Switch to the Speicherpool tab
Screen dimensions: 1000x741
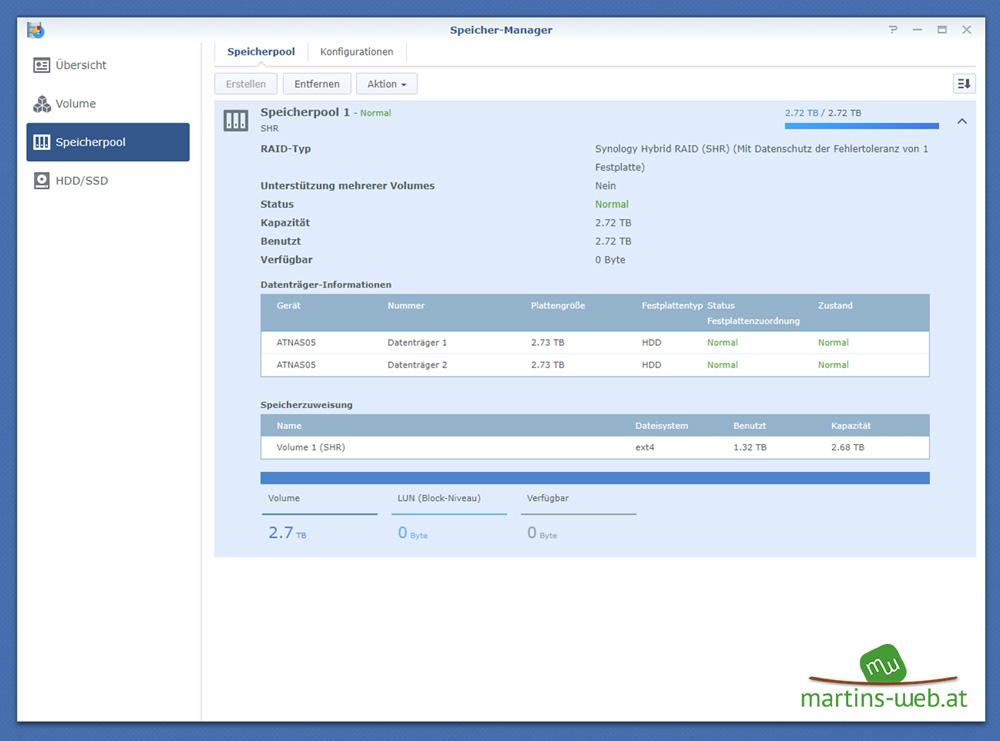click(x=261, y=52)
